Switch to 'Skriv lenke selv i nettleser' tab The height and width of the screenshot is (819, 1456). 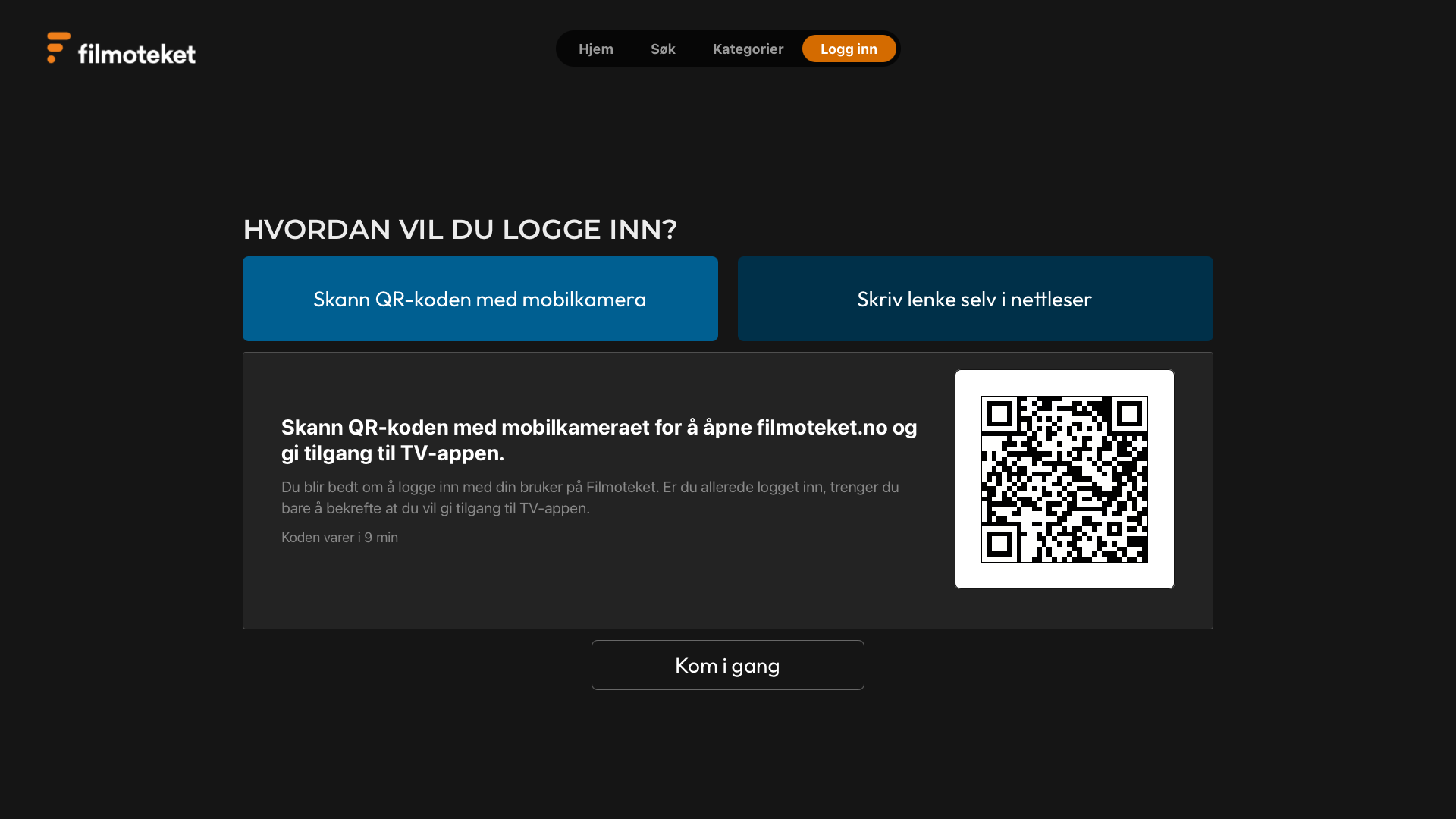pyautogui.click(x=975, y=299)
